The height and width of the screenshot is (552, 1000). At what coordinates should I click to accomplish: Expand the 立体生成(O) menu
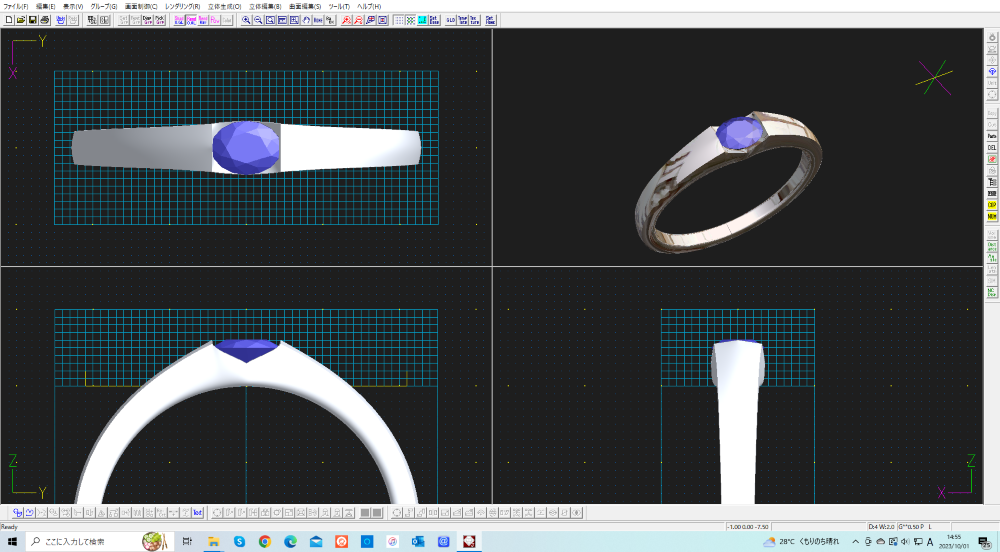click(224, 6)
